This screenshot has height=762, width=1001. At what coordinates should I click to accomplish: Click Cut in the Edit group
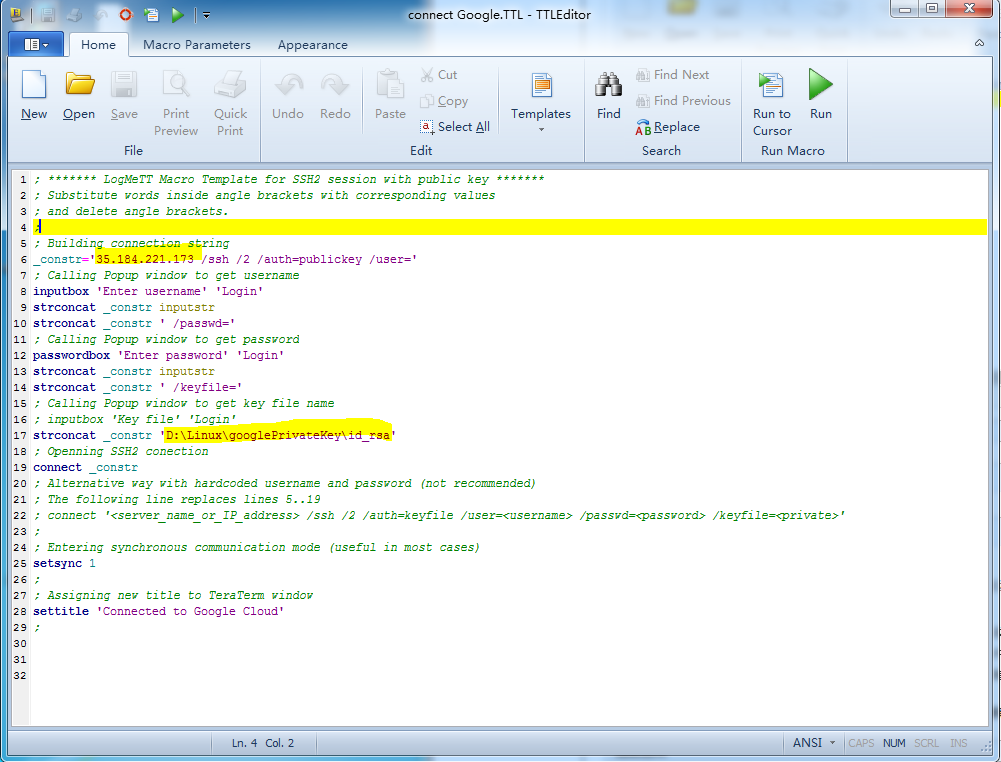coord(439,75)
